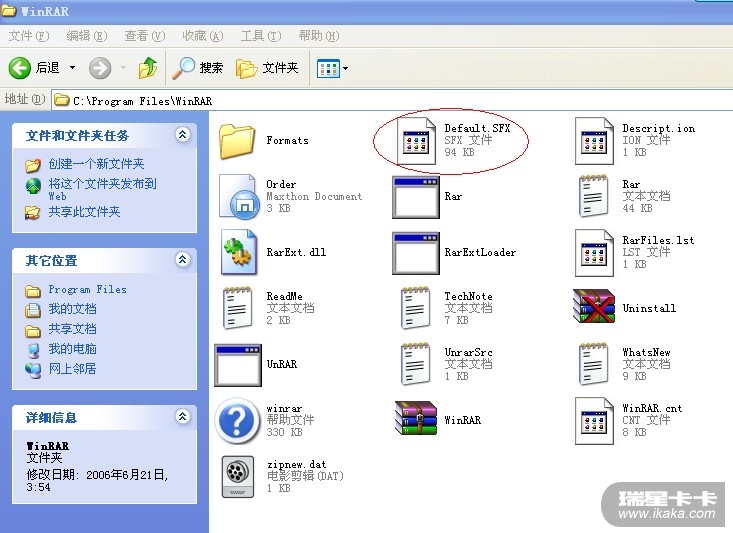Click 共享此文件夹 task link
Screen dimensions: 733x533
[x=84, y=212]
